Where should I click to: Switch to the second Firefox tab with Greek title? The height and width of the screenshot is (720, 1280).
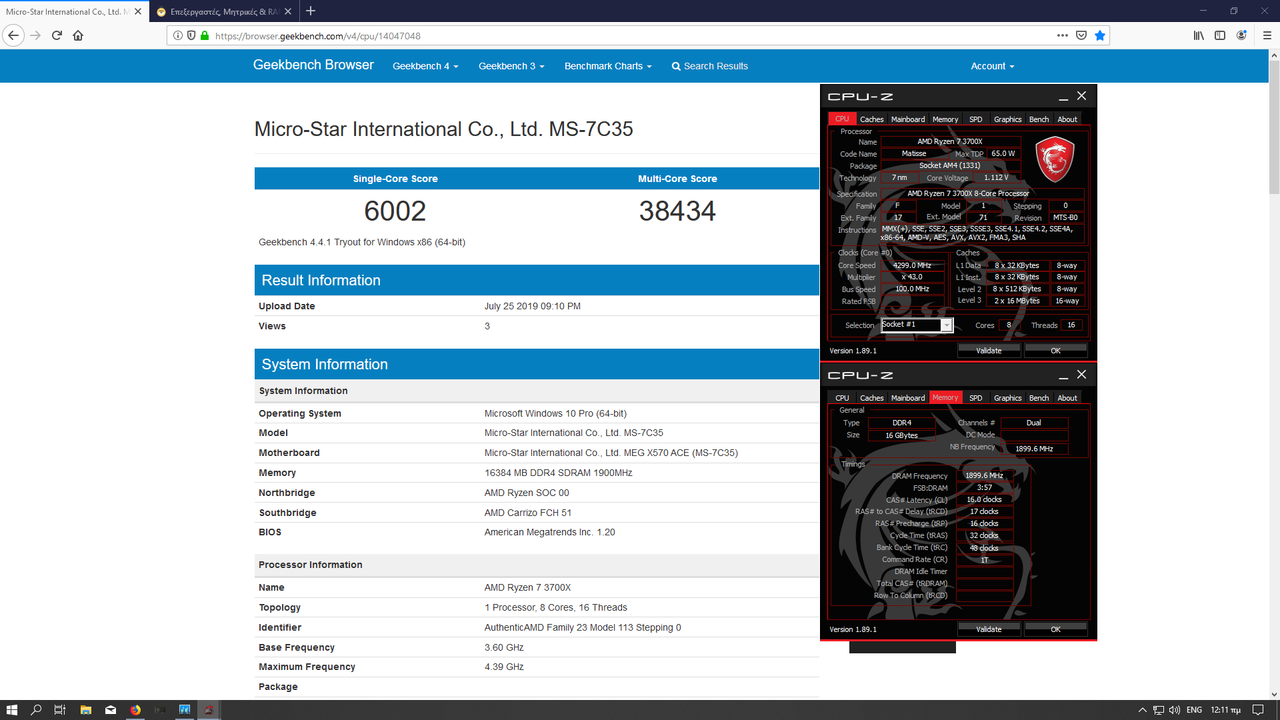pyautogui.click(x=222, y=11)
